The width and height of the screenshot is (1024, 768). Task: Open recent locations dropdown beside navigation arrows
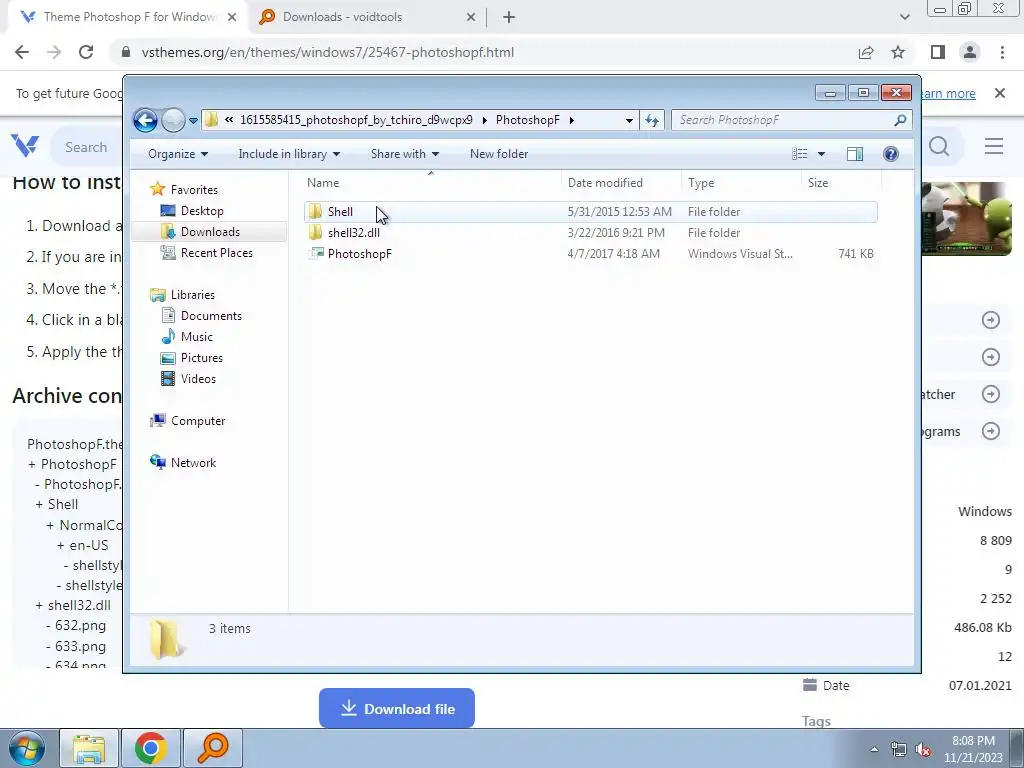pyautogui.click(x=193, y=121)
